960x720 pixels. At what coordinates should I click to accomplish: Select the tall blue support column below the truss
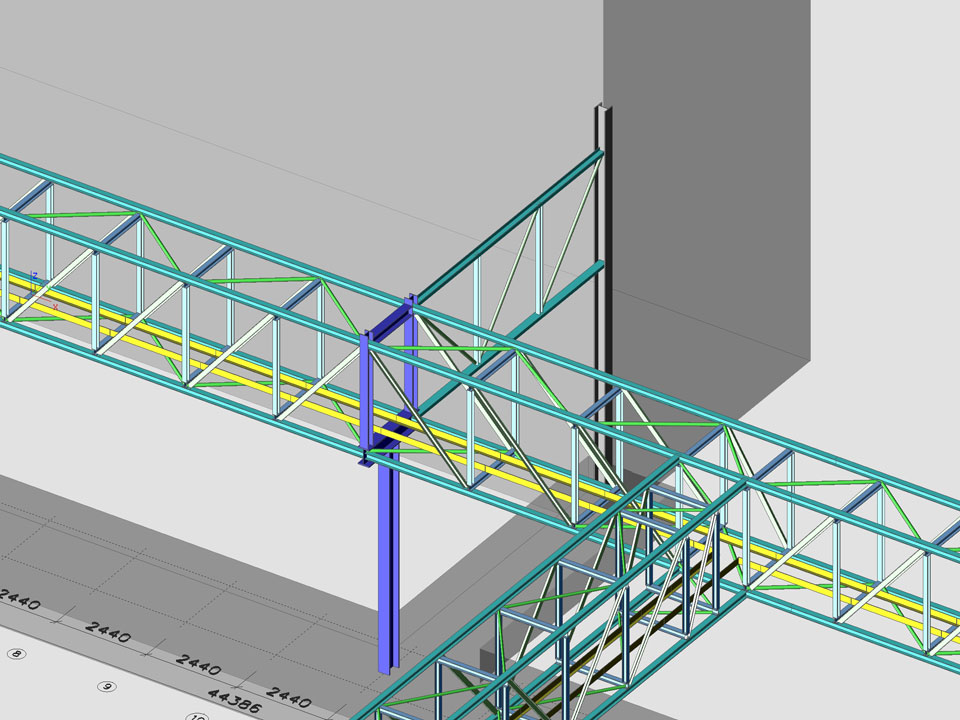(x=387, y=580)
